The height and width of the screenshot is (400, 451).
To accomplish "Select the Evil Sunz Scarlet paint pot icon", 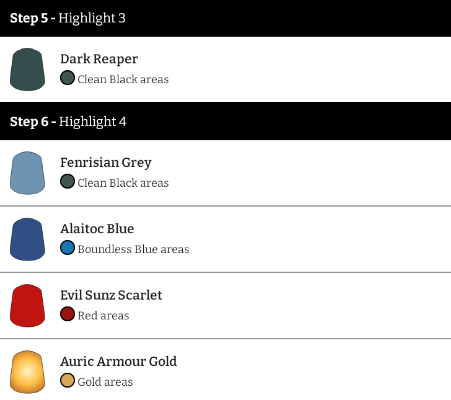I will point(27,306).
